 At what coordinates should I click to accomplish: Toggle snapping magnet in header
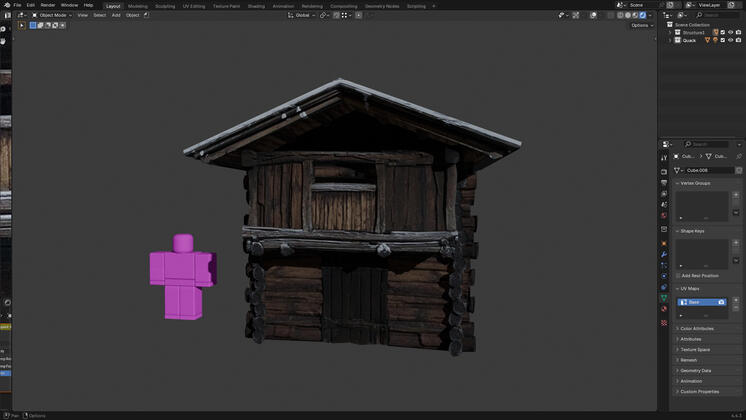tap(336, 15)
